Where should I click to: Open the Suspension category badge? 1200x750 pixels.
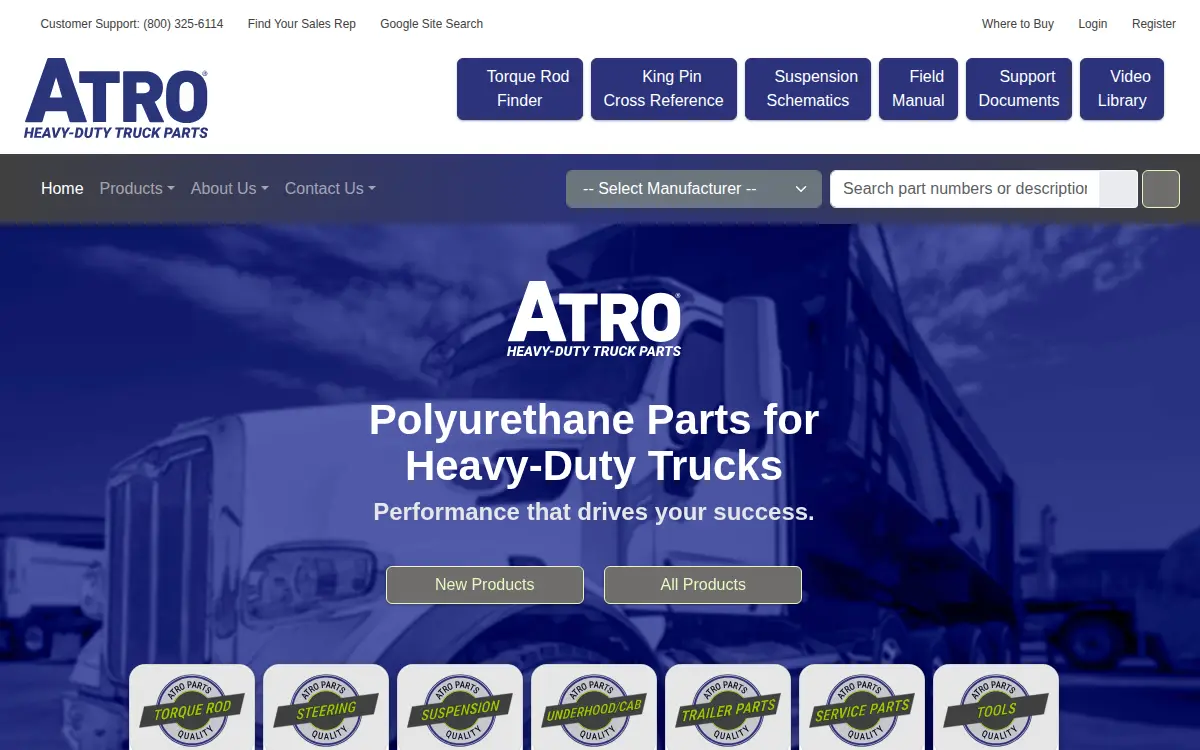click(x=460, y=707)
